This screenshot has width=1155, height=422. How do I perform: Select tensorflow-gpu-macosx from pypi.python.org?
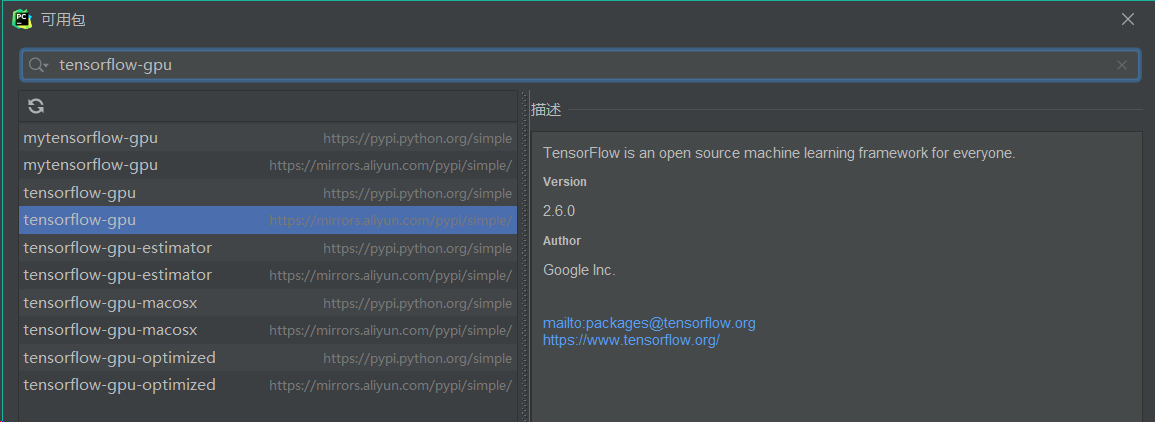pos(267,303)
